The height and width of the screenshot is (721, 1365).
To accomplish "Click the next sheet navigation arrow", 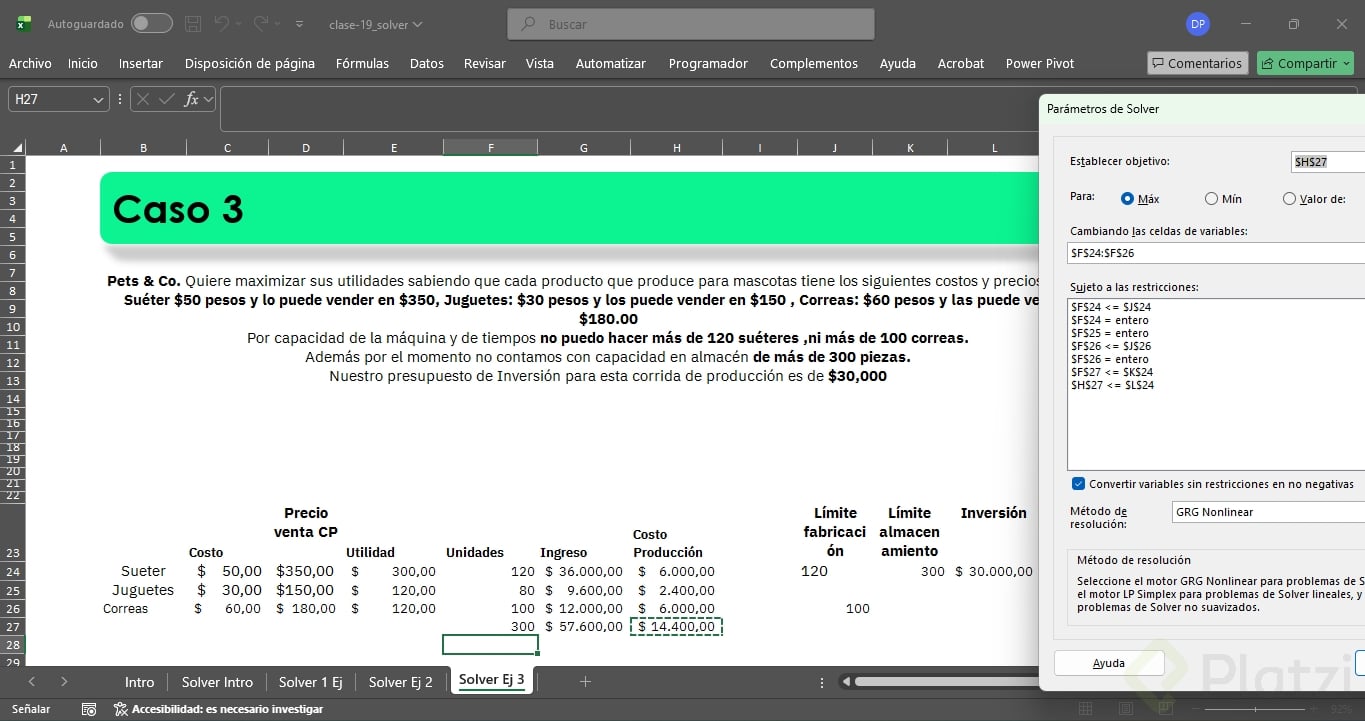I will click(x=64, y=682).
